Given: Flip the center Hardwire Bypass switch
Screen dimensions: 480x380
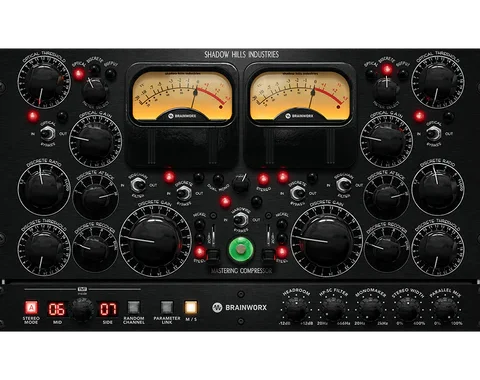Looking at the screenshot, I should 241,220.
